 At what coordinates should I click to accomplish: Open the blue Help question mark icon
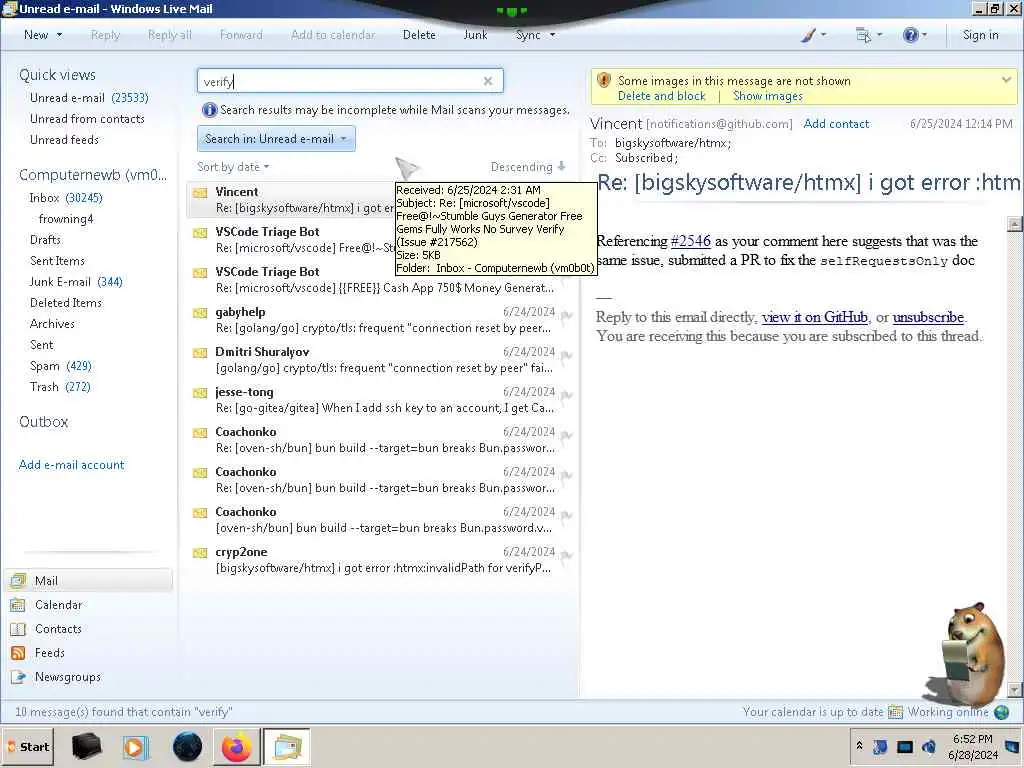[910, 35]
